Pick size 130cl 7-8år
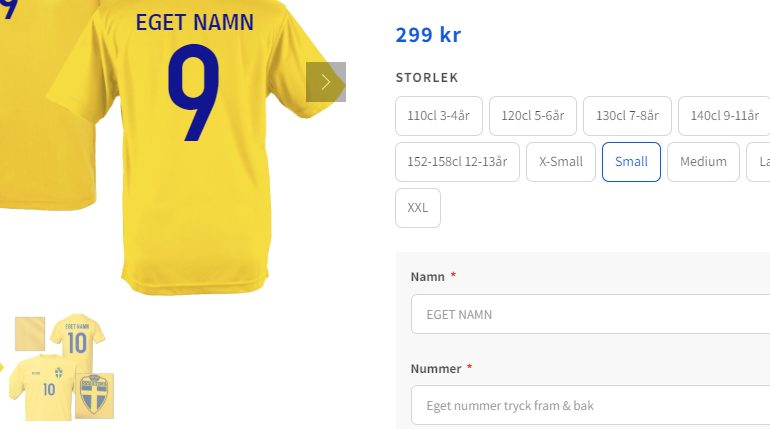The width and height of the screenshot is (770, 430). (626, 116)
